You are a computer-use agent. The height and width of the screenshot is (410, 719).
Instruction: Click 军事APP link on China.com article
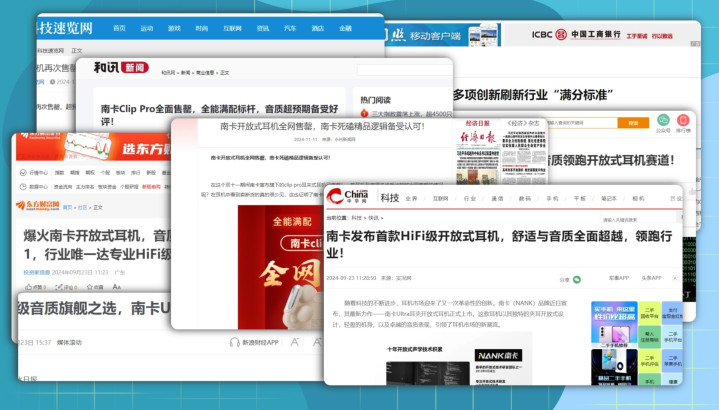click(x=619, y=278)
